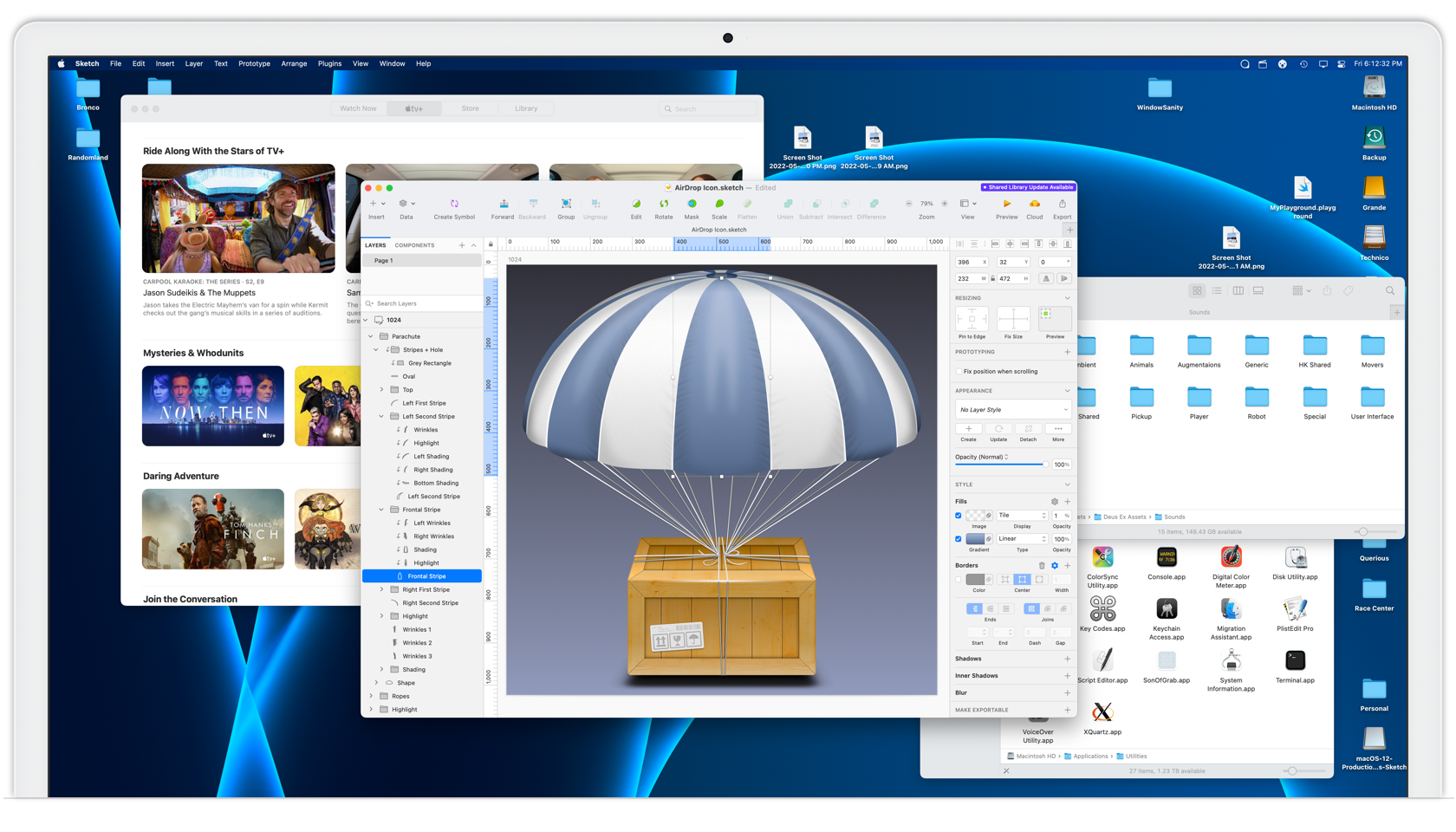Zoom out with minus icon
Viewport: 1456px width, 832px height.
(x=908, y=204)
